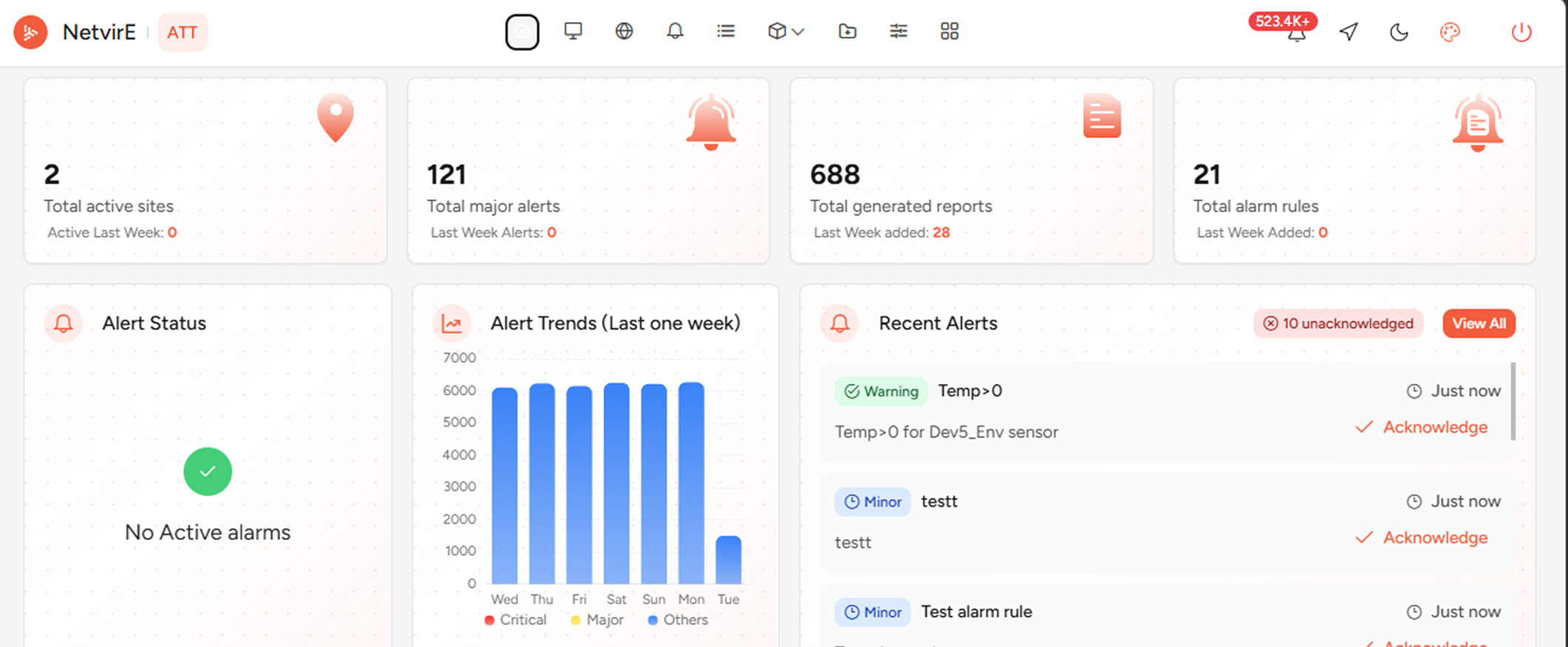1568x647 pixels.
Task: Acknowledge the Temp>0 warning alert
Action: (1422, 428)
